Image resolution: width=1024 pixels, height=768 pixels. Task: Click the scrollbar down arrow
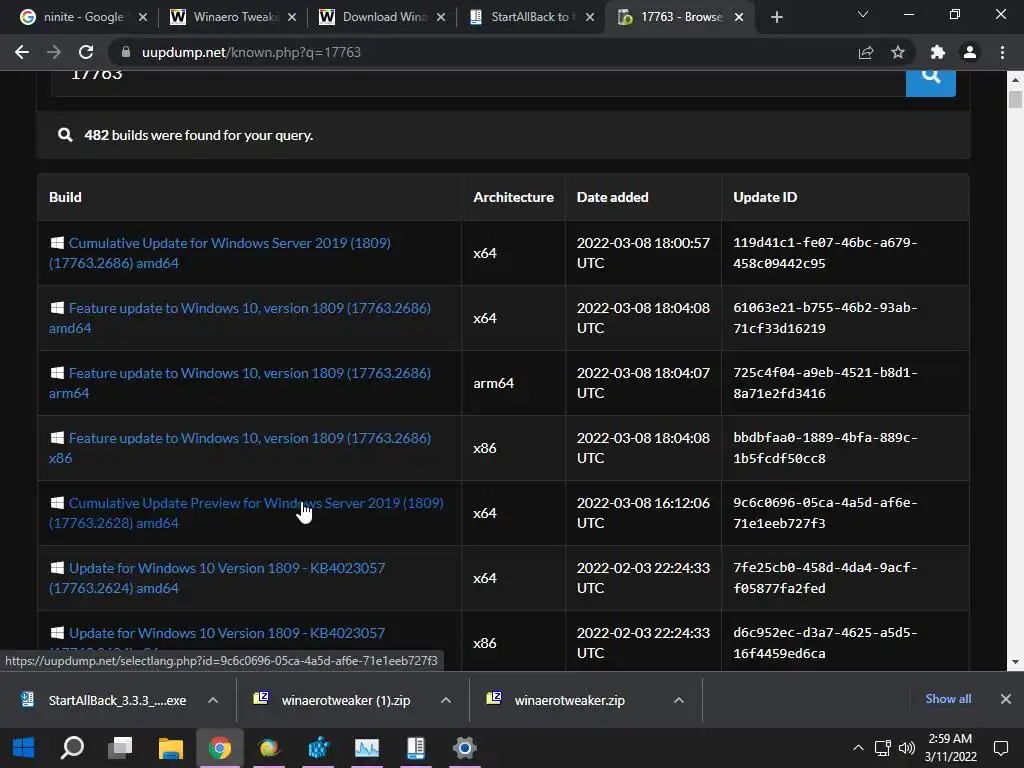coord(1015,662)
